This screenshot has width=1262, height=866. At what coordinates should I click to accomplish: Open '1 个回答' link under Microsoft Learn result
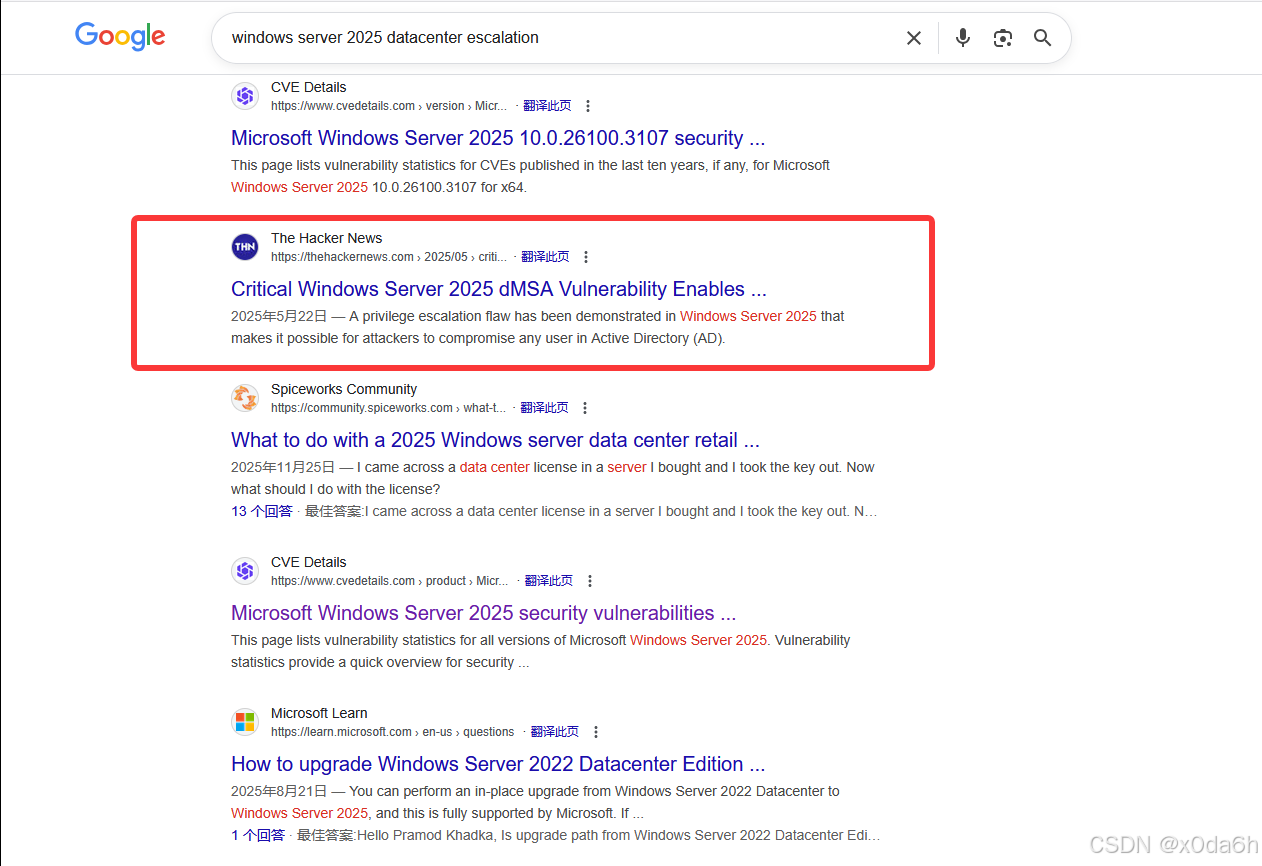(258, 835)
